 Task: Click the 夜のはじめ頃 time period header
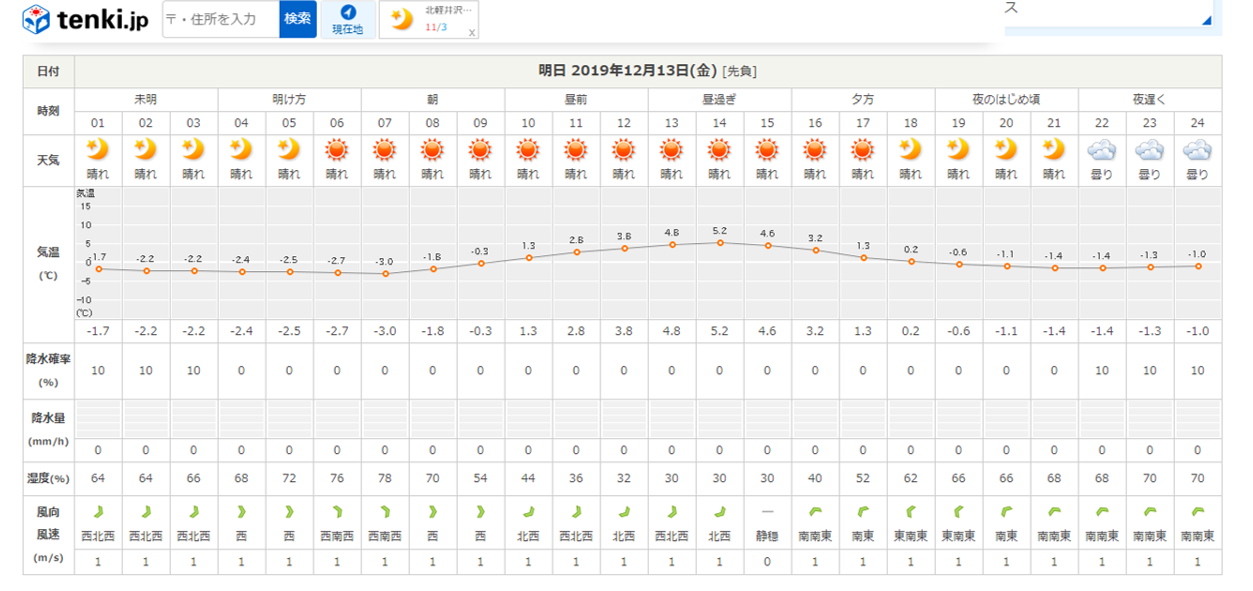(1006, 100)
